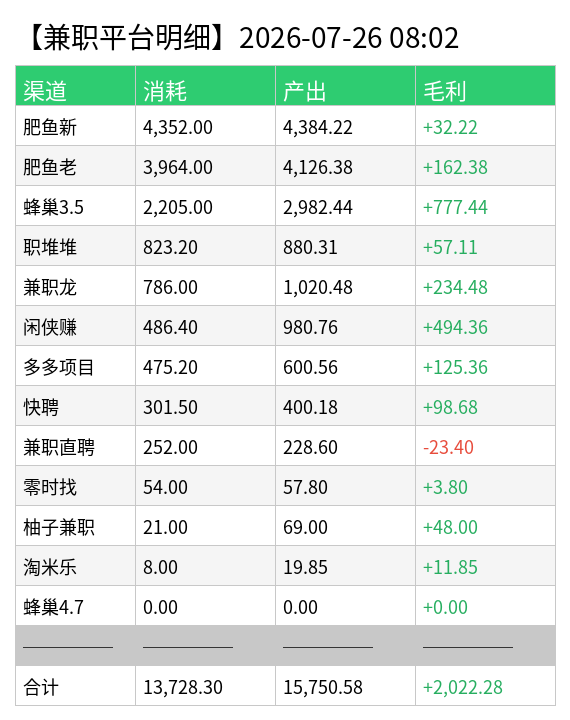Click 快聘 profit value +98.68

[450, 407]
